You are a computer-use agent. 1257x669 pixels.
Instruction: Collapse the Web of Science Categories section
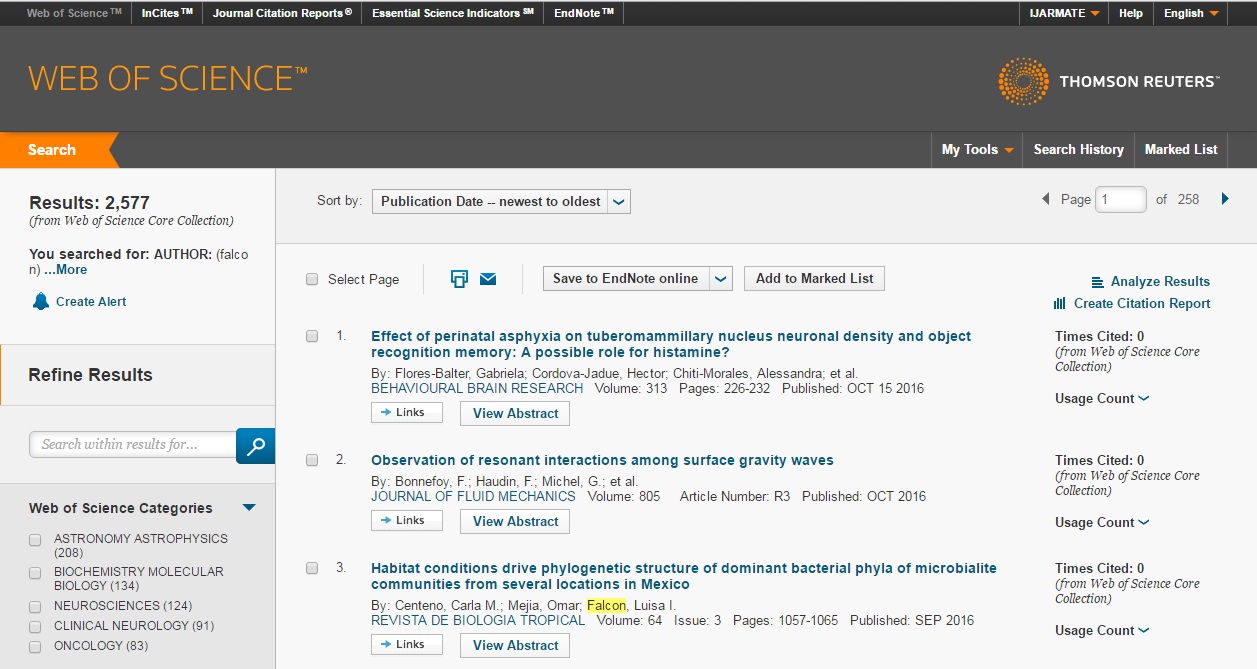pos(249,508)
